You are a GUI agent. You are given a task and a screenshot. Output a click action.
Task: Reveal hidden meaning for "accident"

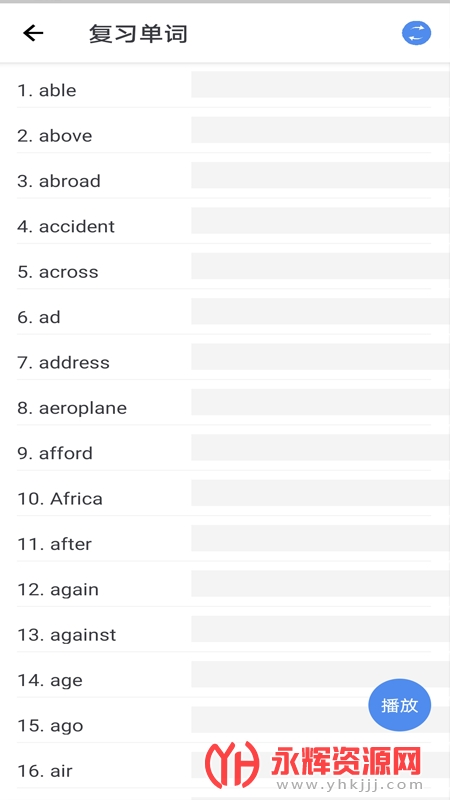320,220
